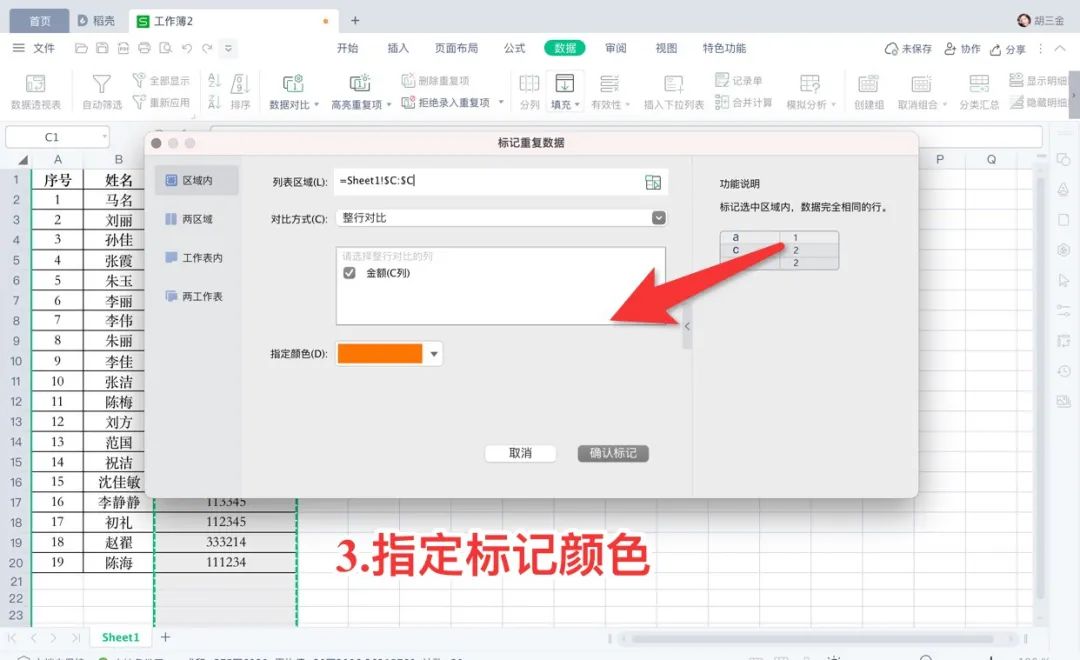Open the 分类汇总 subtotal tool
1080x660 pixels.
pyautogui.click(x=979, y=91)
